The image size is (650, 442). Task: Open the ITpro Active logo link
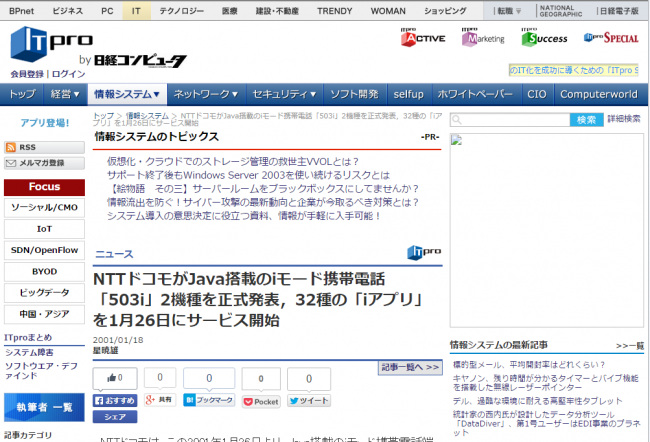tap(423, 38)
